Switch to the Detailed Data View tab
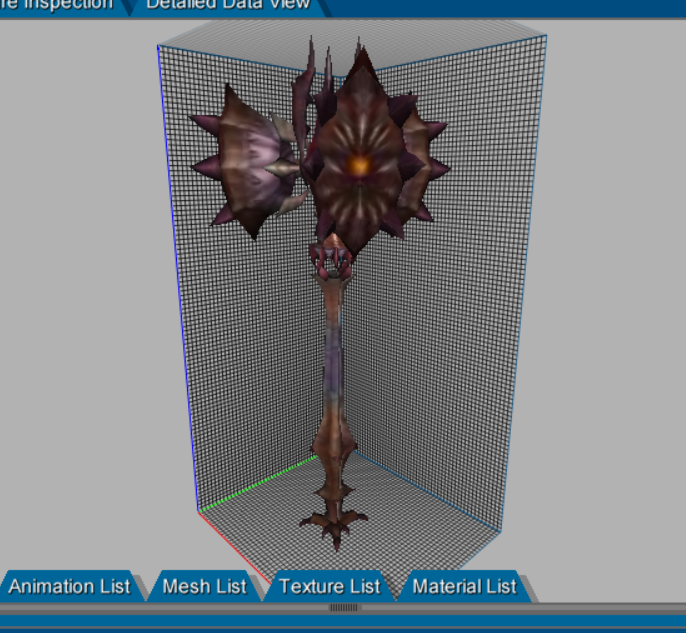 228,5
